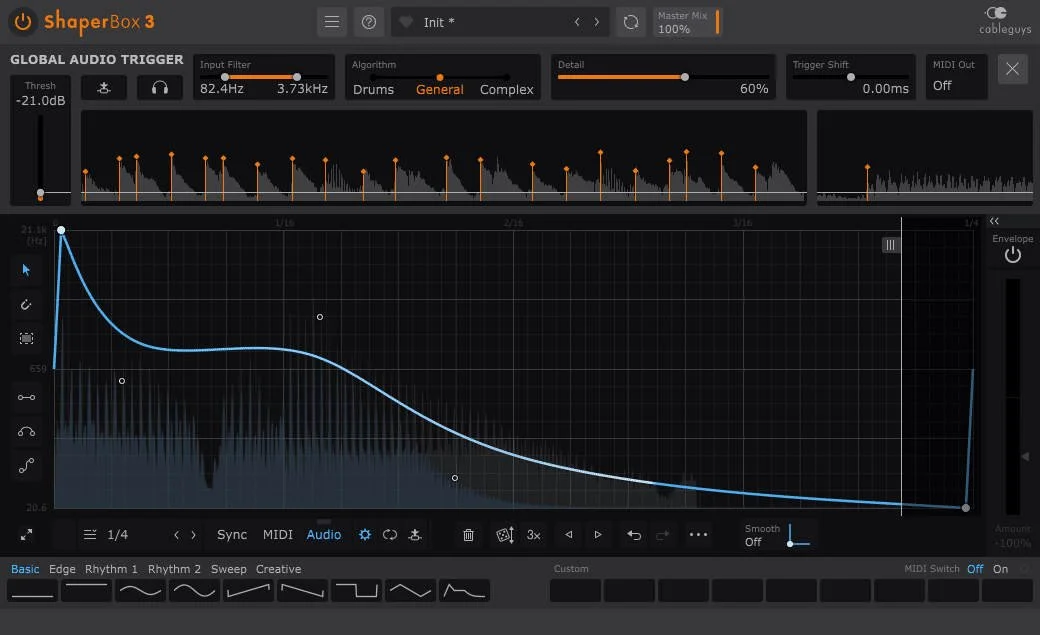Click the loop cycle icon
Image resolution: width=1040 pixels, height=635 pixels.
[390, 534]
